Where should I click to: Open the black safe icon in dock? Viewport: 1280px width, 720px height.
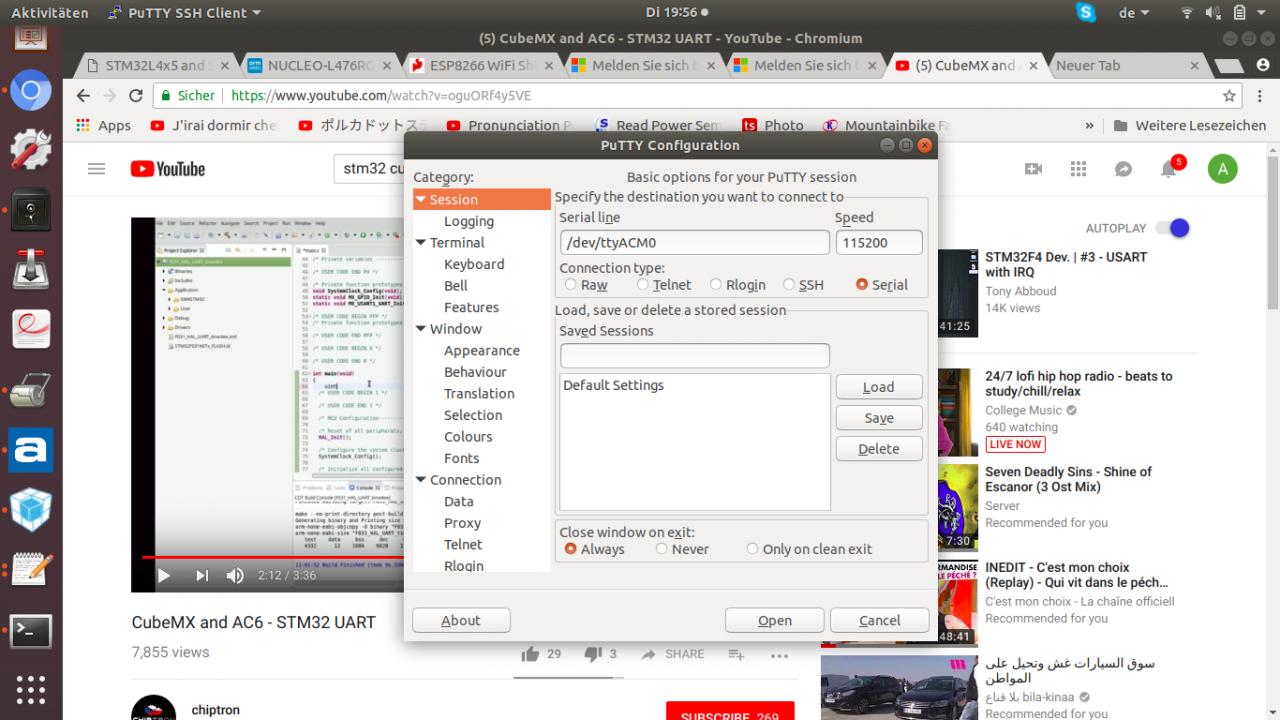[x=31, y=210]
